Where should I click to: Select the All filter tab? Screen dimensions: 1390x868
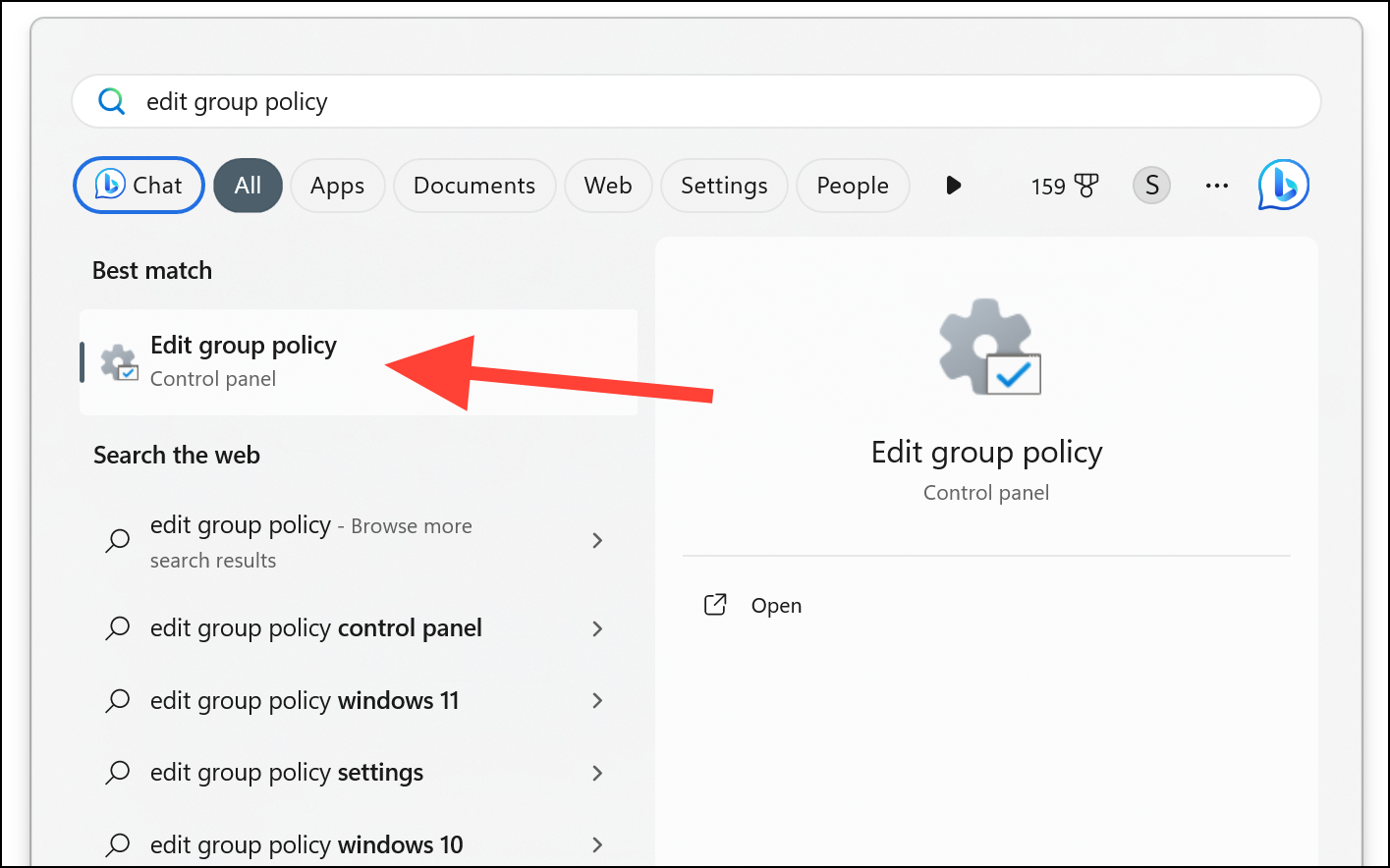click(248, 186)
